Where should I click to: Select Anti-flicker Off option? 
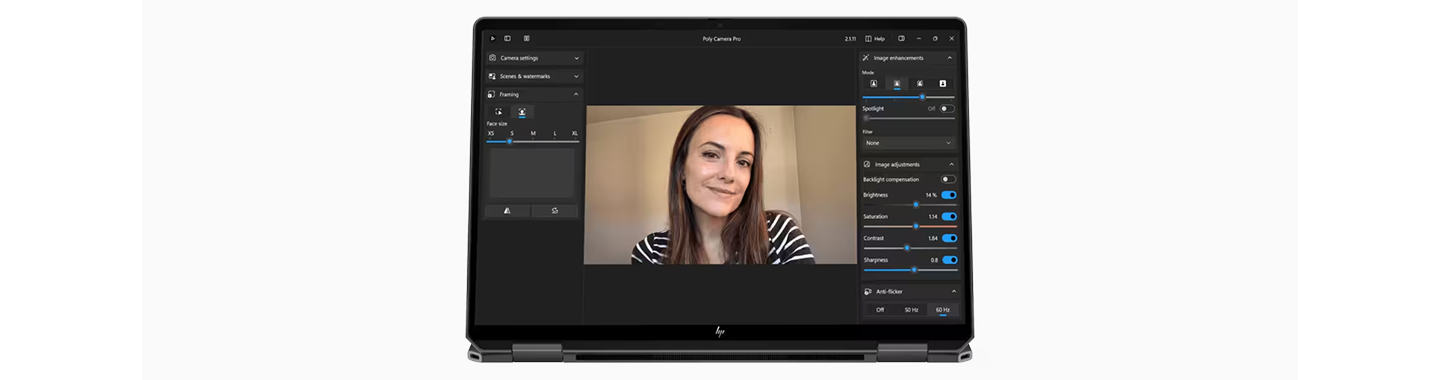click(880, 310)
